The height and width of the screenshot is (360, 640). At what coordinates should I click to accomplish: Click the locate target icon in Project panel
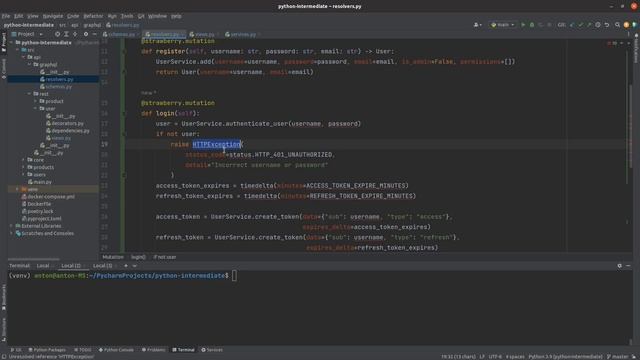click(x=57, y=34)
